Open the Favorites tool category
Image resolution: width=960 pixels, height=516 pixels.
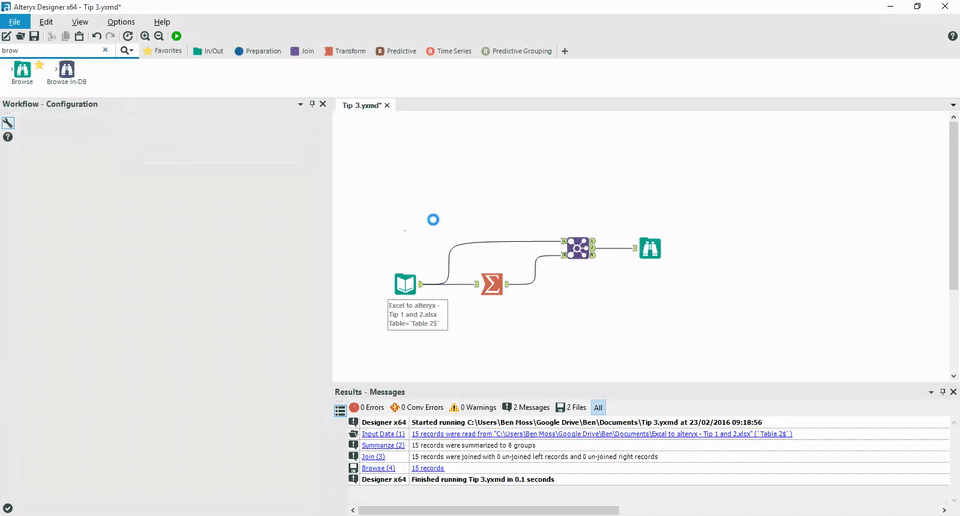click(x=162, y=51)
